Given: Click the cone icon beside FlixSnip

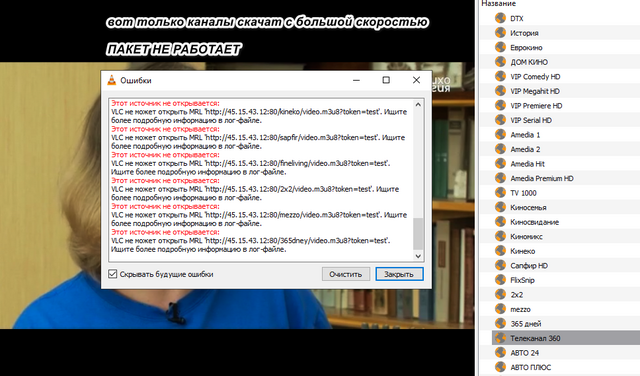Looking at the screenshot, I should coord(500,280).
